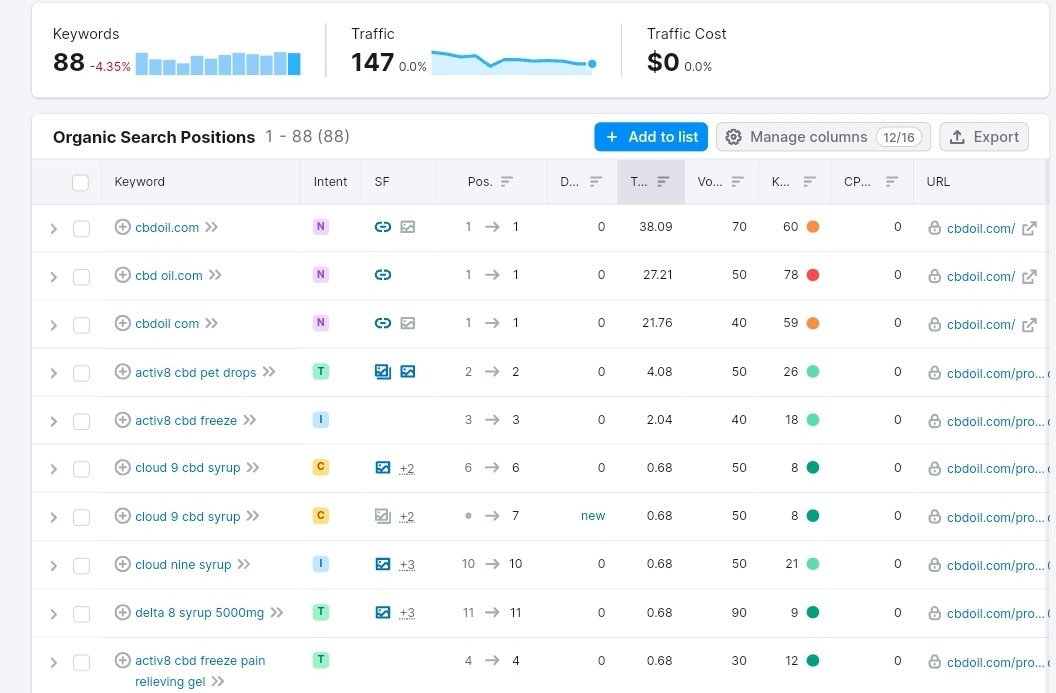This screenshot has height=693, width=1056.
Task: Click image pack icon in cloud nine syrup row
Action: [x=383, y=564]
